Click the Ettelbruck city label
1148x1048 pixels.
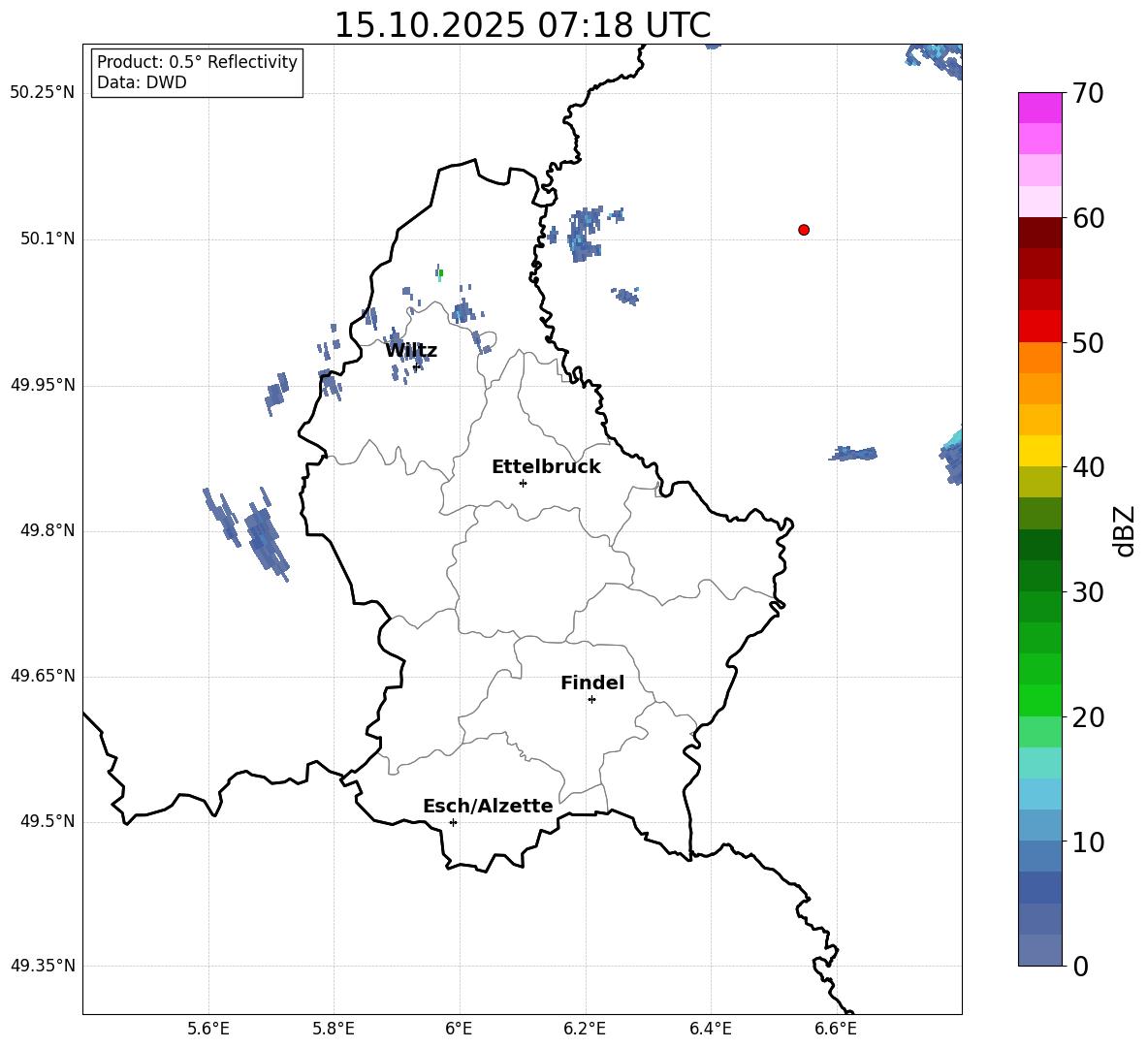(546, 467)
